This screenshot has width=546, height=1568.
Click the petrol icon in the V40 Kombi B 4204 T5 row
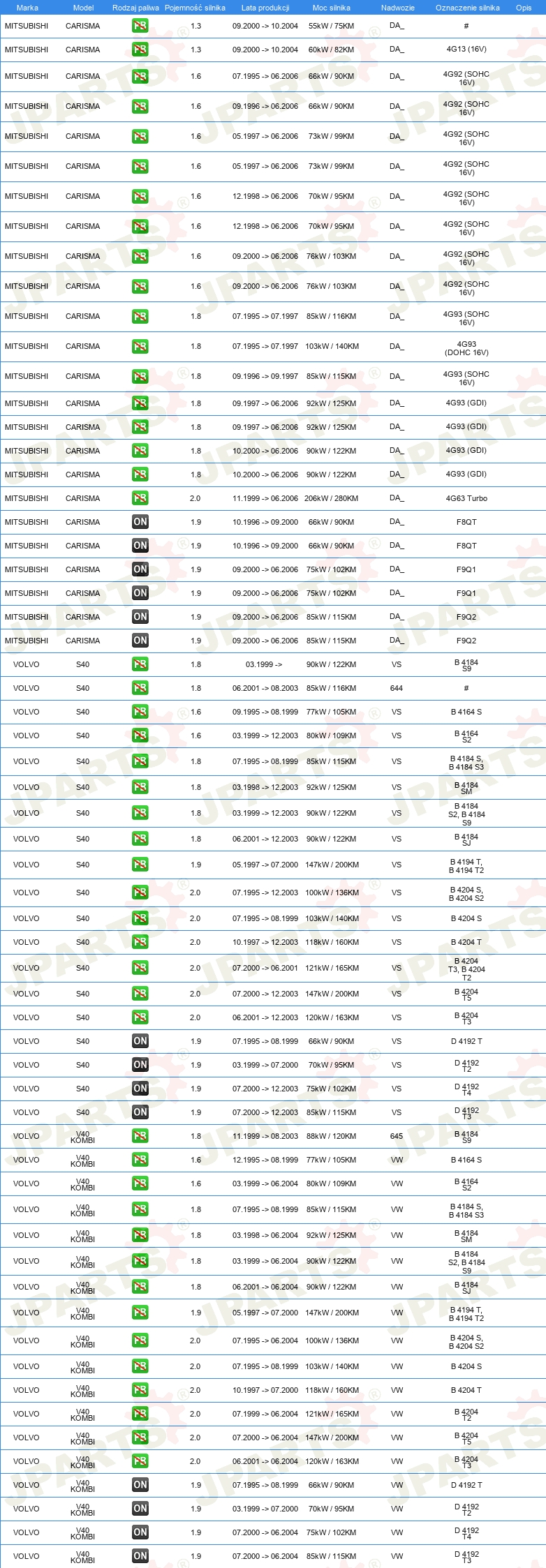pos(140,1438)
